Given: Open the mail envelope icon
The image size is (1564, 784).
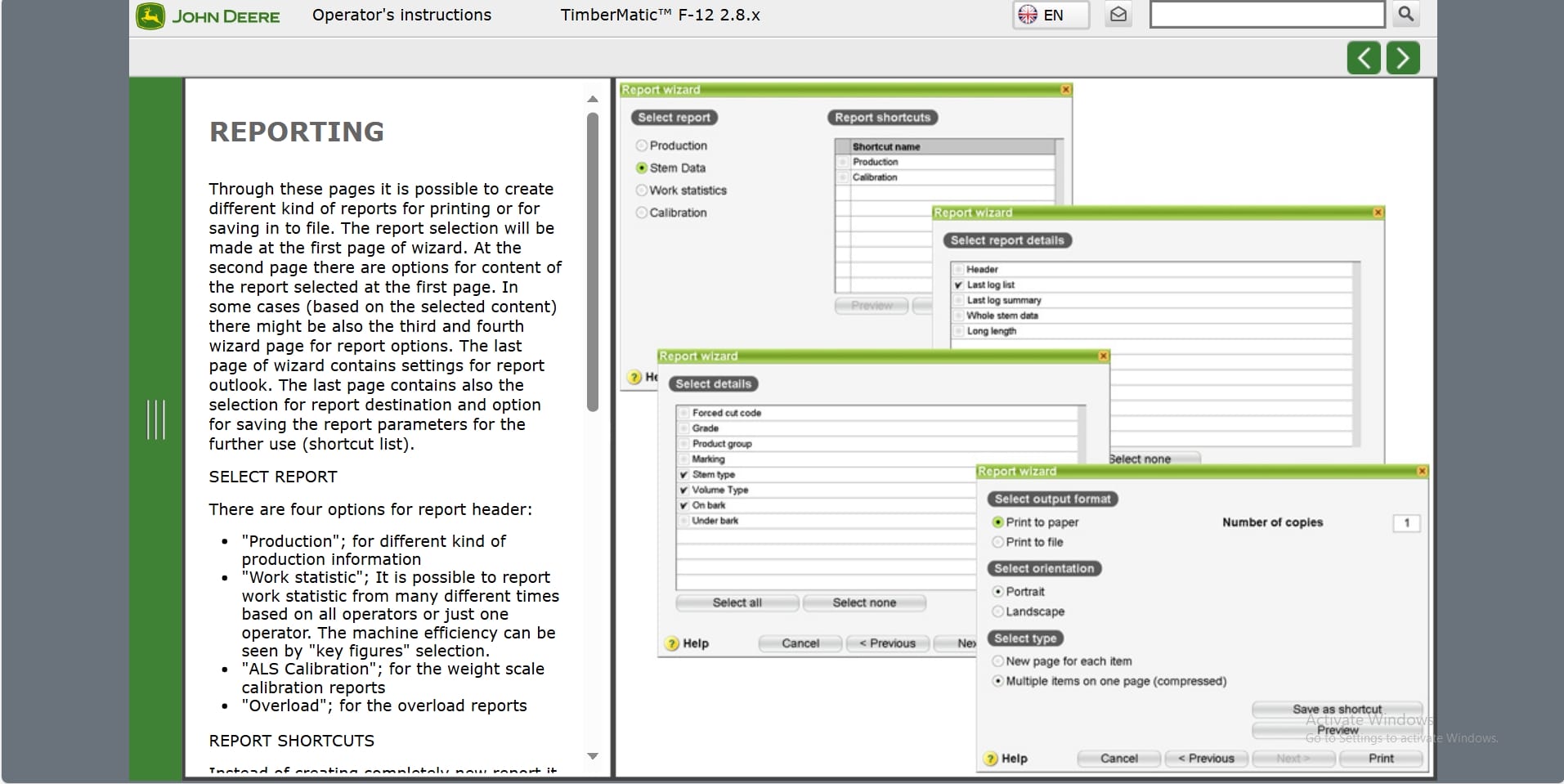Looking at the screenshot, I should pos(1118,15).
